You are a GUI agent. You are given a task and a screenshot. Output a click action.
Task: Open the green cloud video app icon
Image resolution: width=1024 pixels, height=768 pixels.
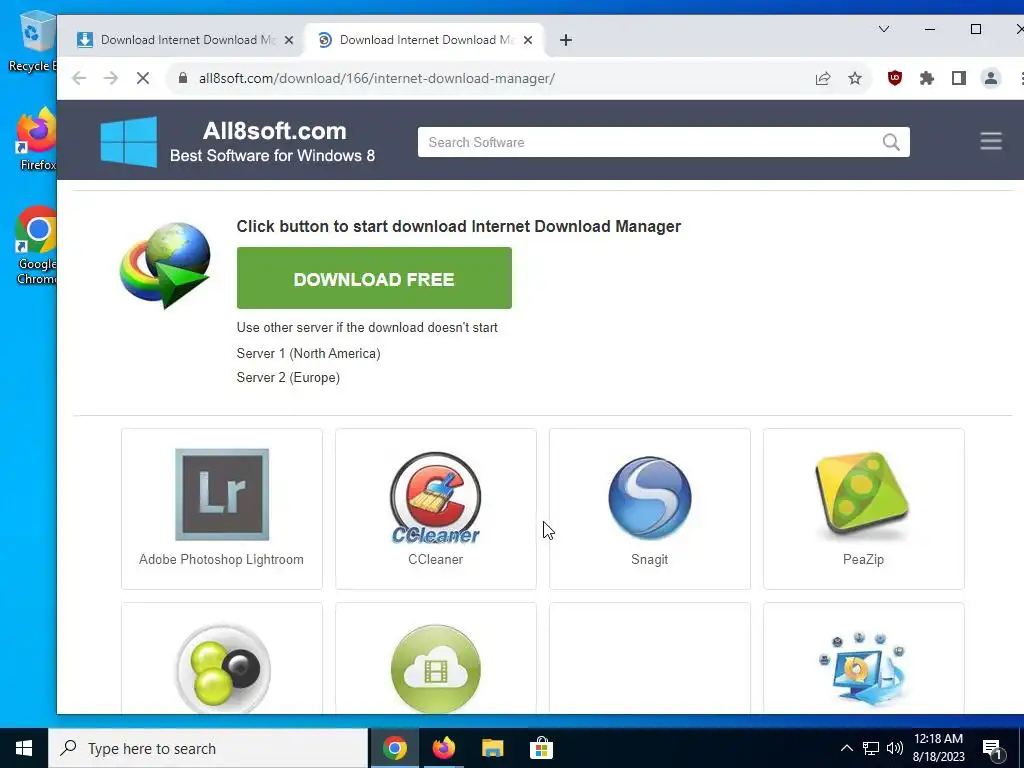(x=436, y=668)
